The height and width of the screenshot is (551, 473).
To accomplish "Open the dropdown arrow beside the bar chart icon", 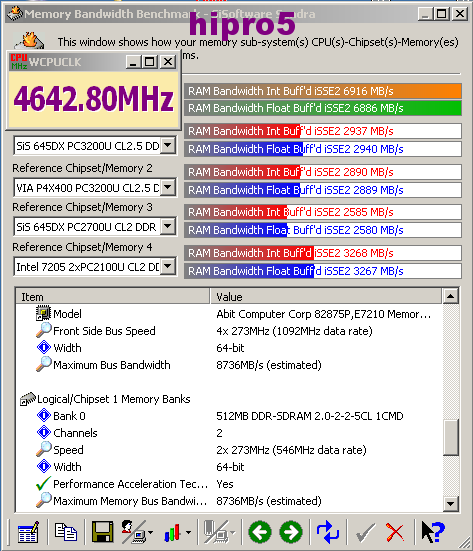I will 188,533.
